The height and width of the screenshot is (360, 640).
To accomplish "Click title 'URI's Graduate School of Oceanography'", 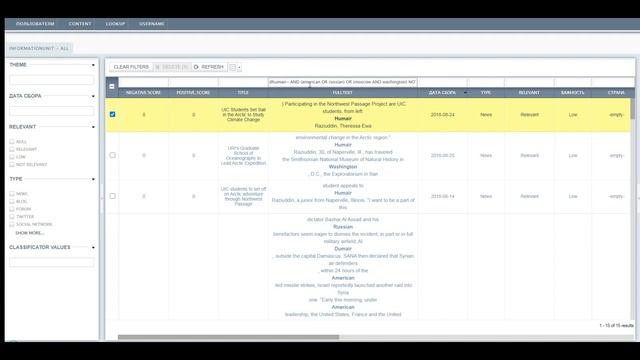I will click(x=243, y=156).
